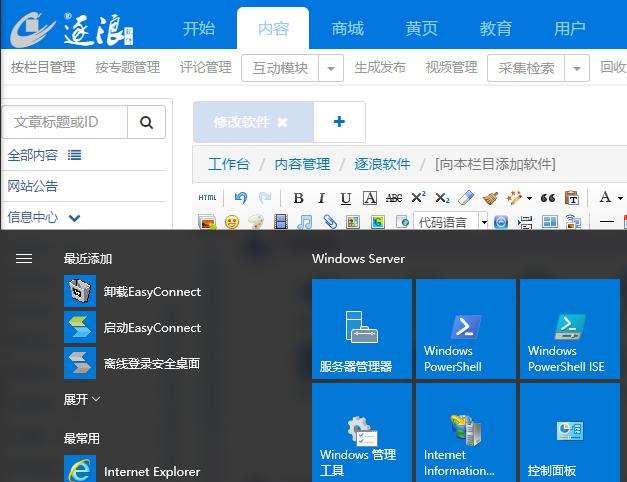Open 按专题管理 in the submenu
The width and height of the screenshot is (627, 482).
pos(128,67)
